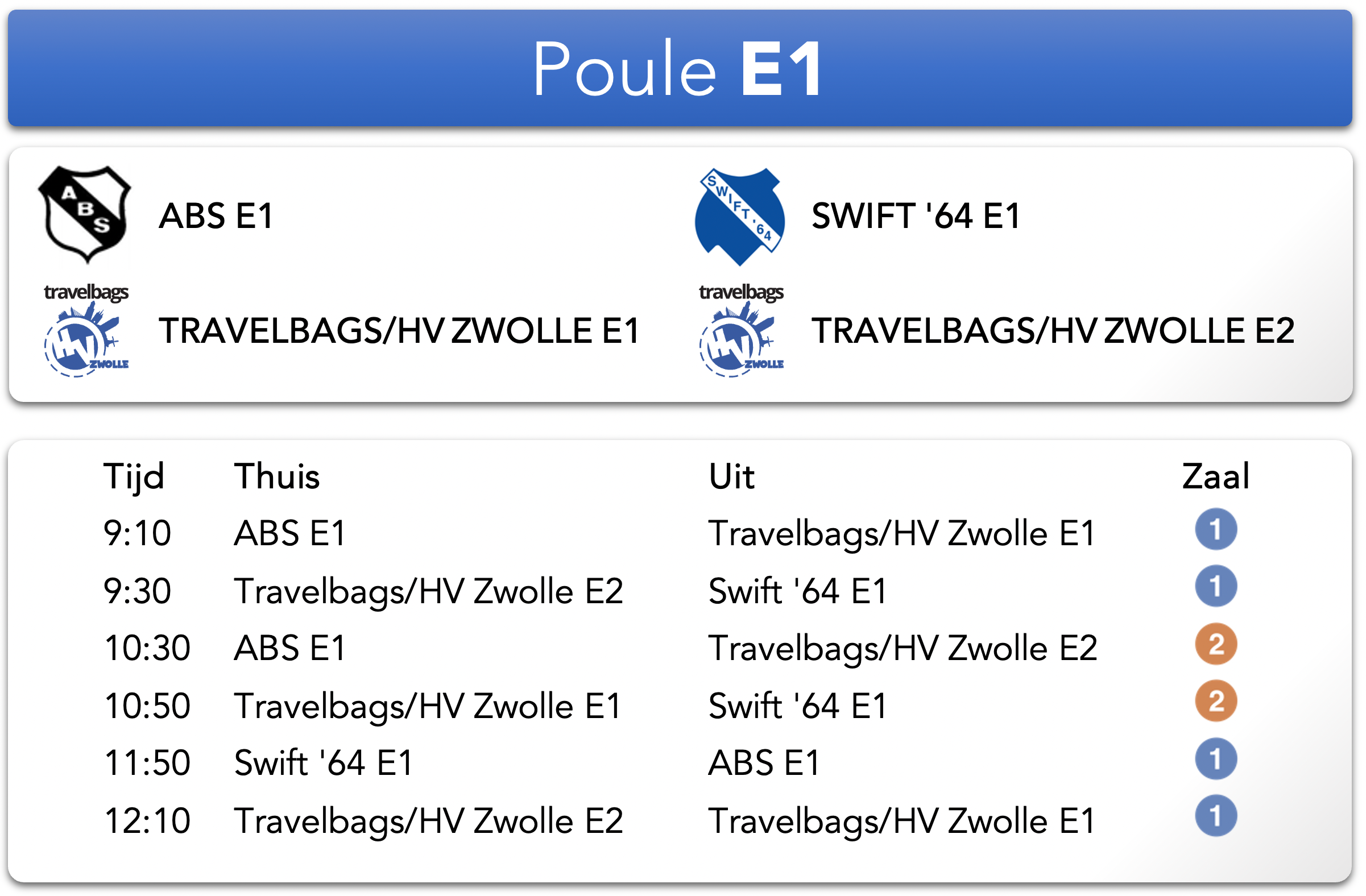Viewport: 1366px width, 896px height.
Task: Click the orange Zaal 2 badge at 10:30
Action: tap(1216, 644)
